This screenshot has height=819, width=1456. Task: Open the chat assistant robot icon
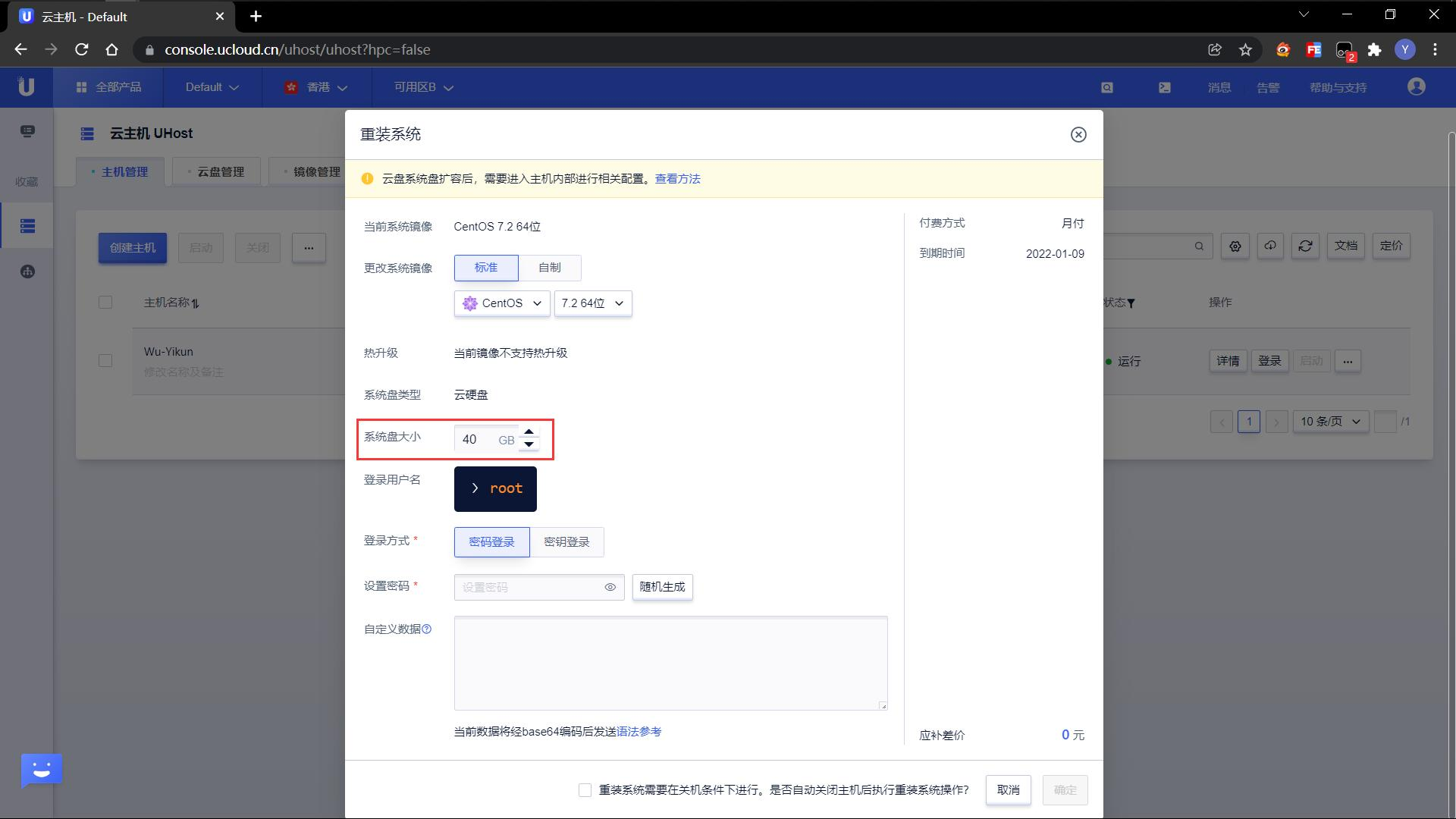[41, 770]
